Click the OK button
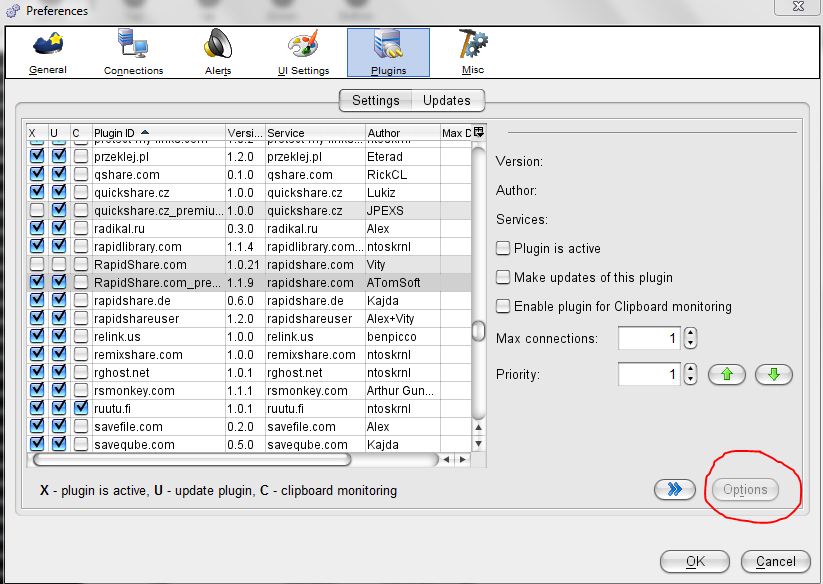823x584 pixels. [696, 561]
